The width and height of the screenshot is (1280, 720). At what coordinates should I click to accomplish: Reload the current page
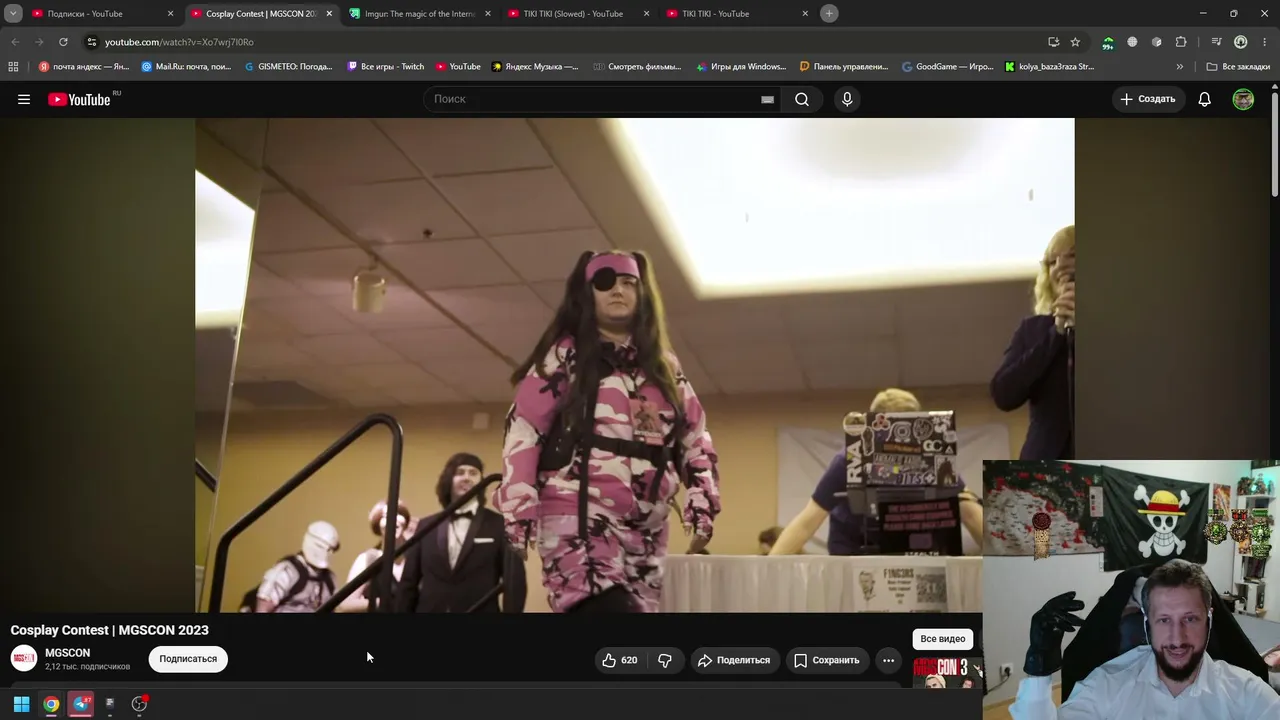click(x=63, y=42)
